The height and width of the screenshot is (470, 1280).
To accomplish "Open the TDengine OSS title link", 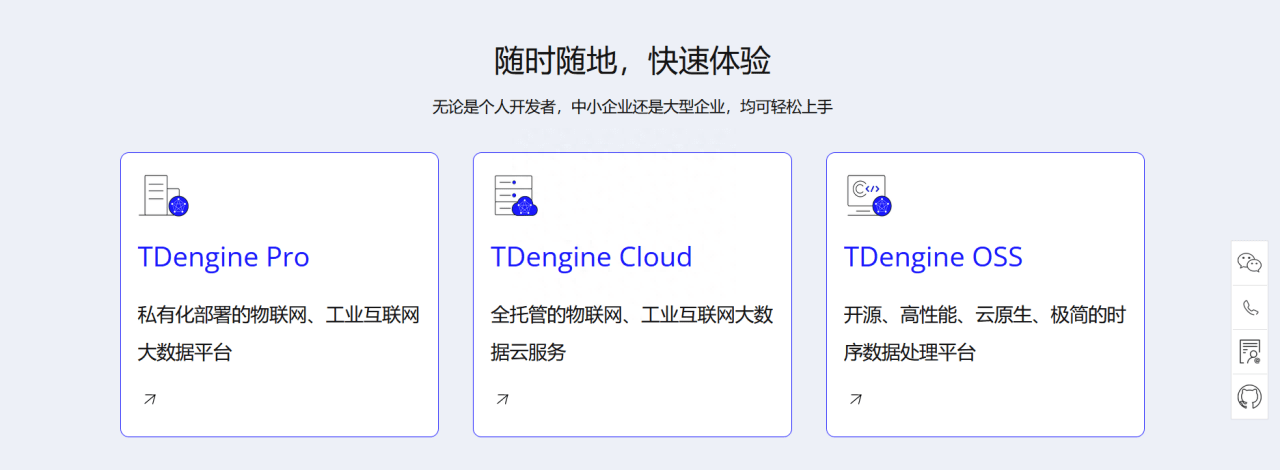I will tap(933, 257).
